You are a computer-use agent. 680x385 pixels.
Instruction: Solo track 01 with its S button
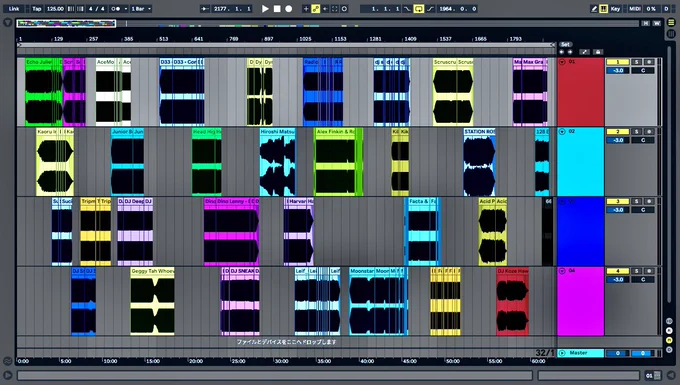pos(637,62)
